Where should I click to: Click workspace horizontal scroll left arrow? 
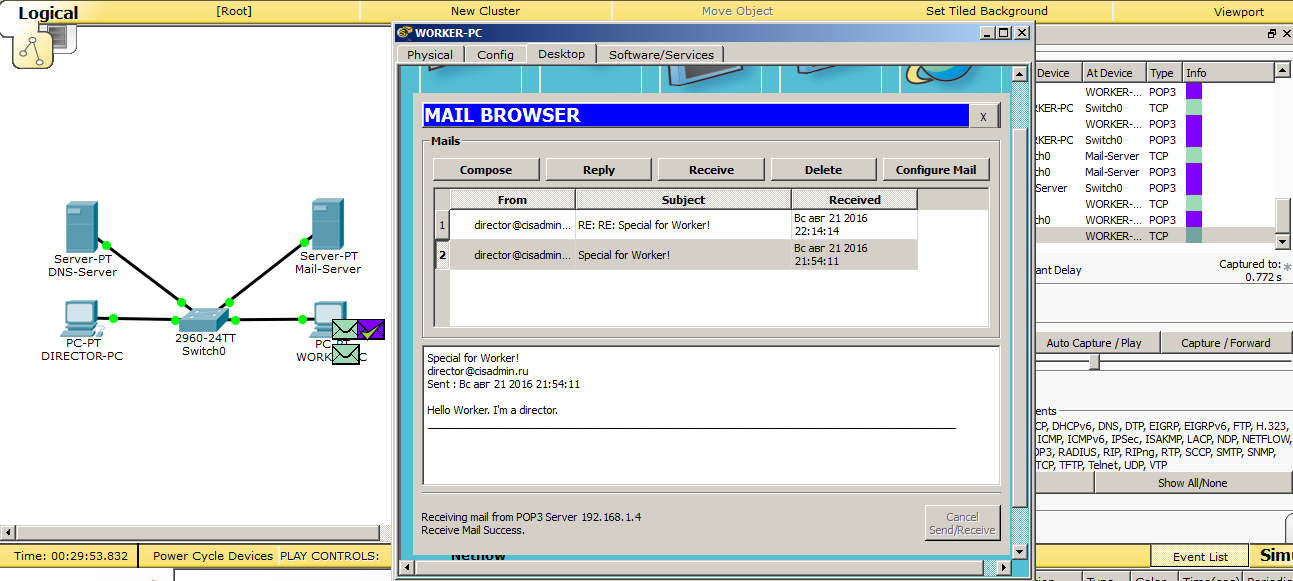(8, 532)
